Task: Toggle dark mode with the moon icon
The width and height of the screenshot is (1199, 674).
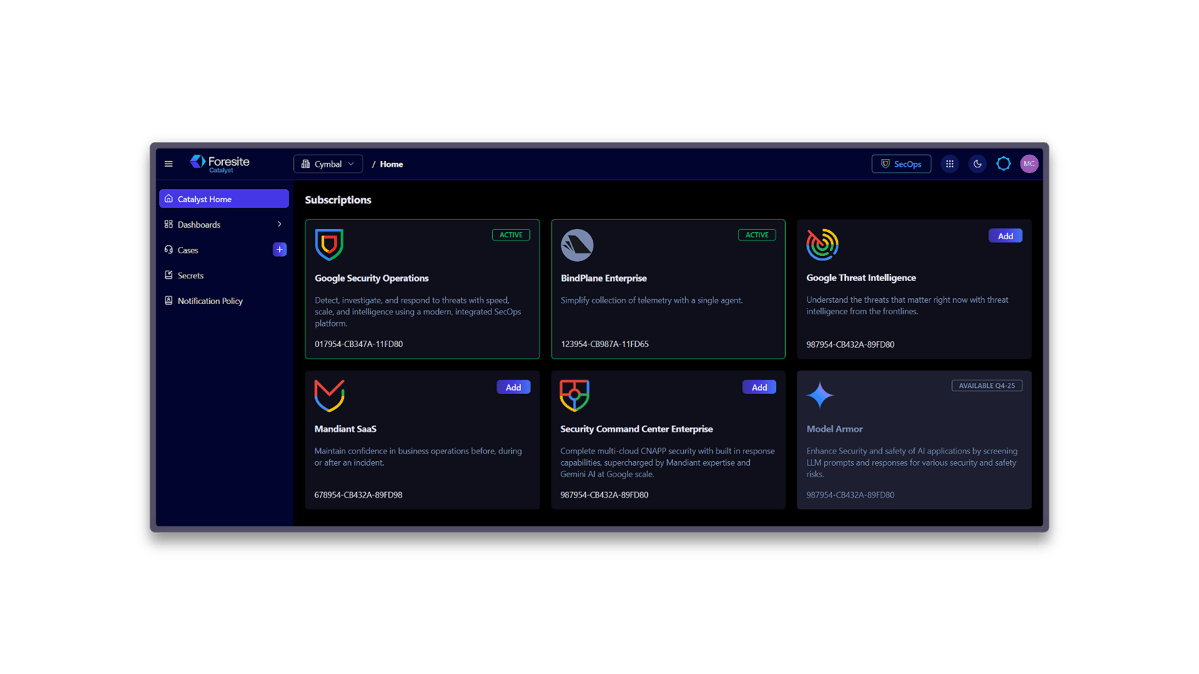Action: pos(977,163)
